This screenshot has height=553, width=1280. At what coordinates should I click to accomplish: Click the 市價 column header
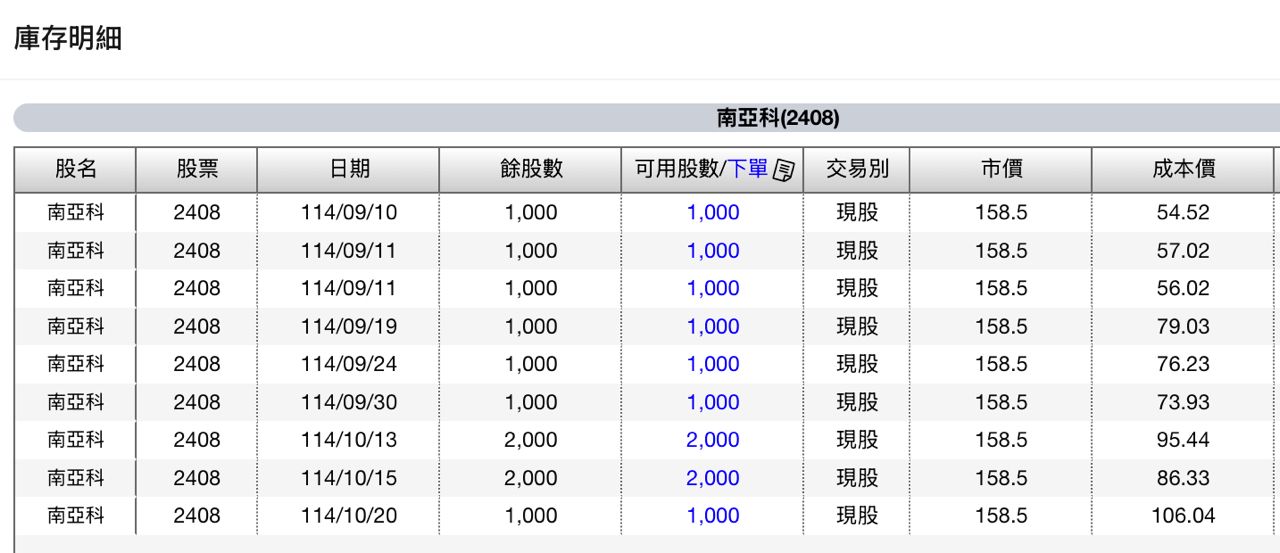coord(1001,169)
